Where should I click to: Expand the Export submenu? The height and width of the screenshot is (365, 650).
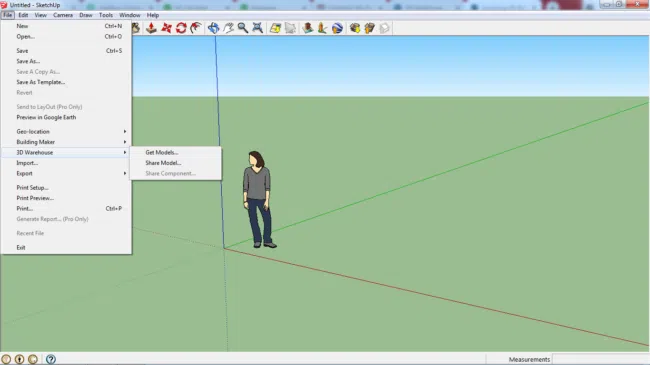66,173
